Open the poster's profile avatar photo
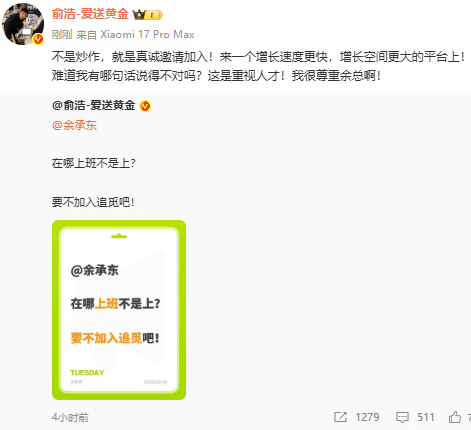471x430 pixels. pos(23,24)
